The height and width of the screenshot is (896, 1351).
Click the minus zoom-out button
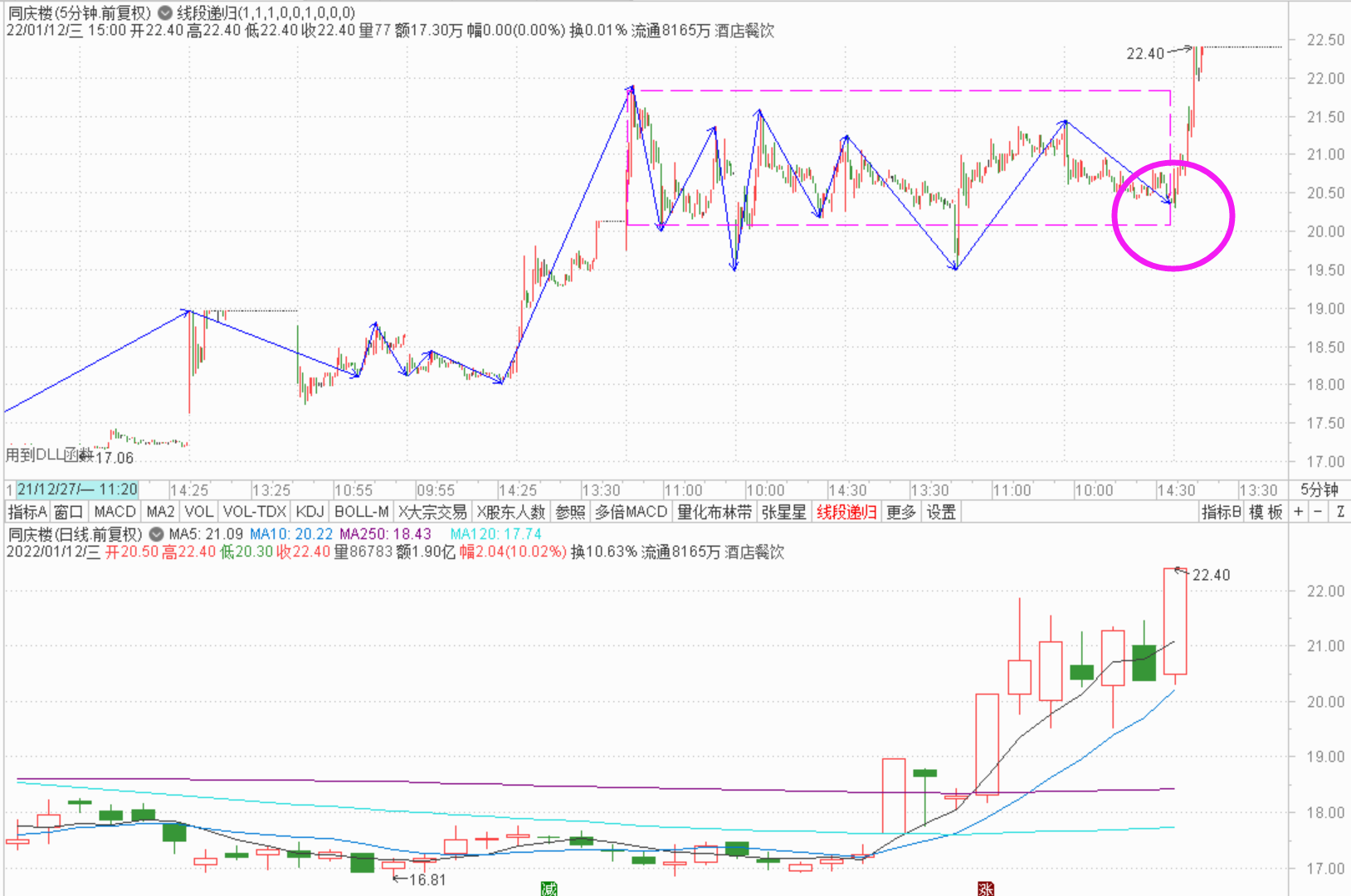click(x=1318, y=512)
